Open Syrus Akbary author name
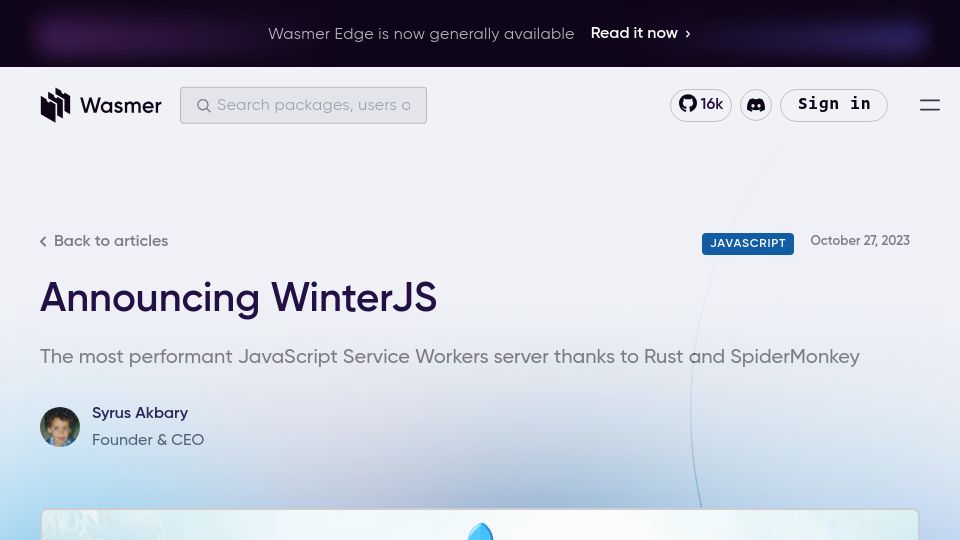960x540 pixels. [140, 413]
